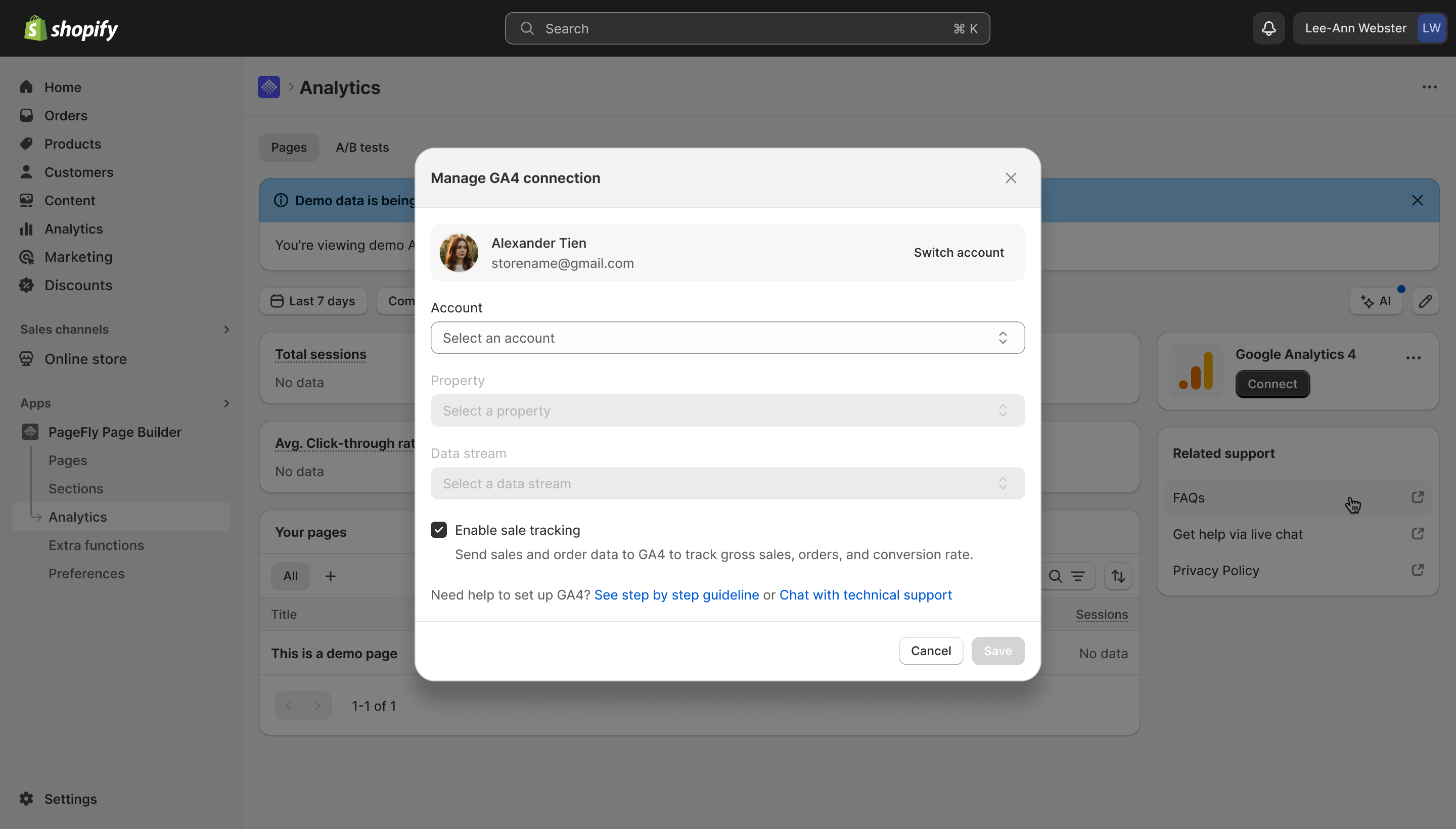
Task: Uncheck Enable sale tracking
Action: (438, 530)
